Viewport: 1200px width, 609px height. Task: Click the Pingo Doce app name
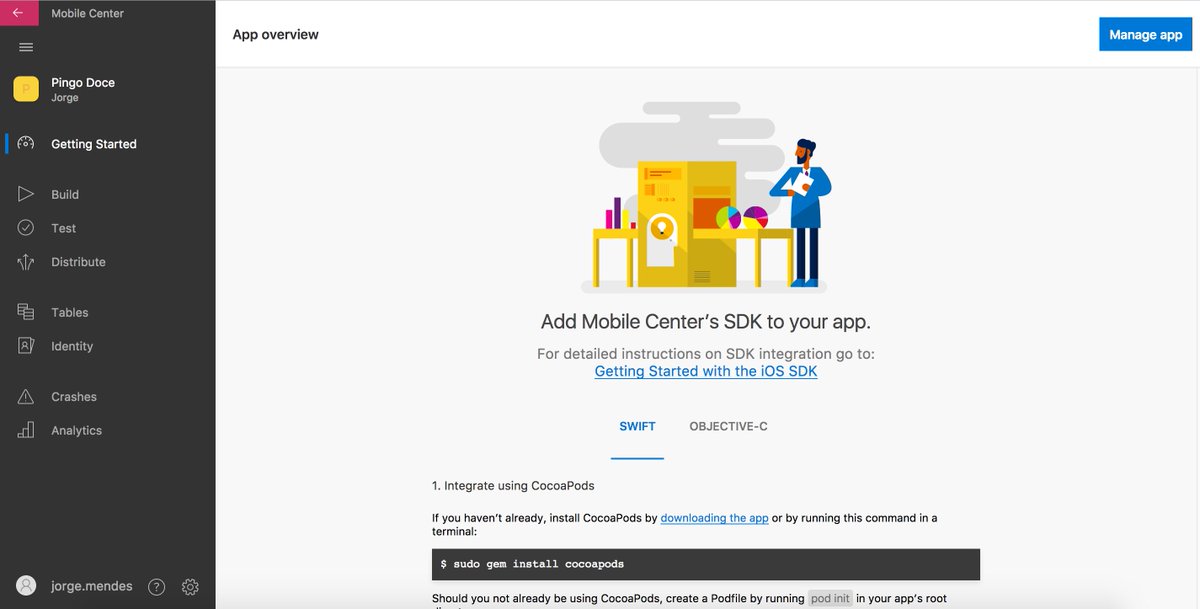[x=83, y=83]
